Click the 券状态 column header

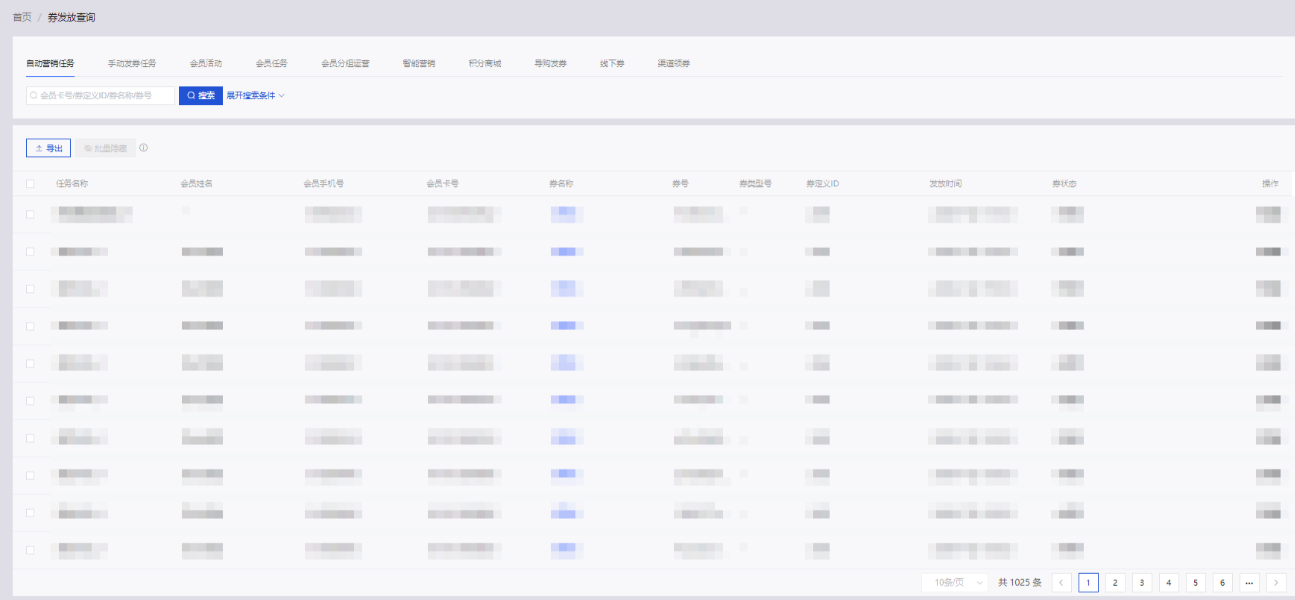pos(1064,184)
